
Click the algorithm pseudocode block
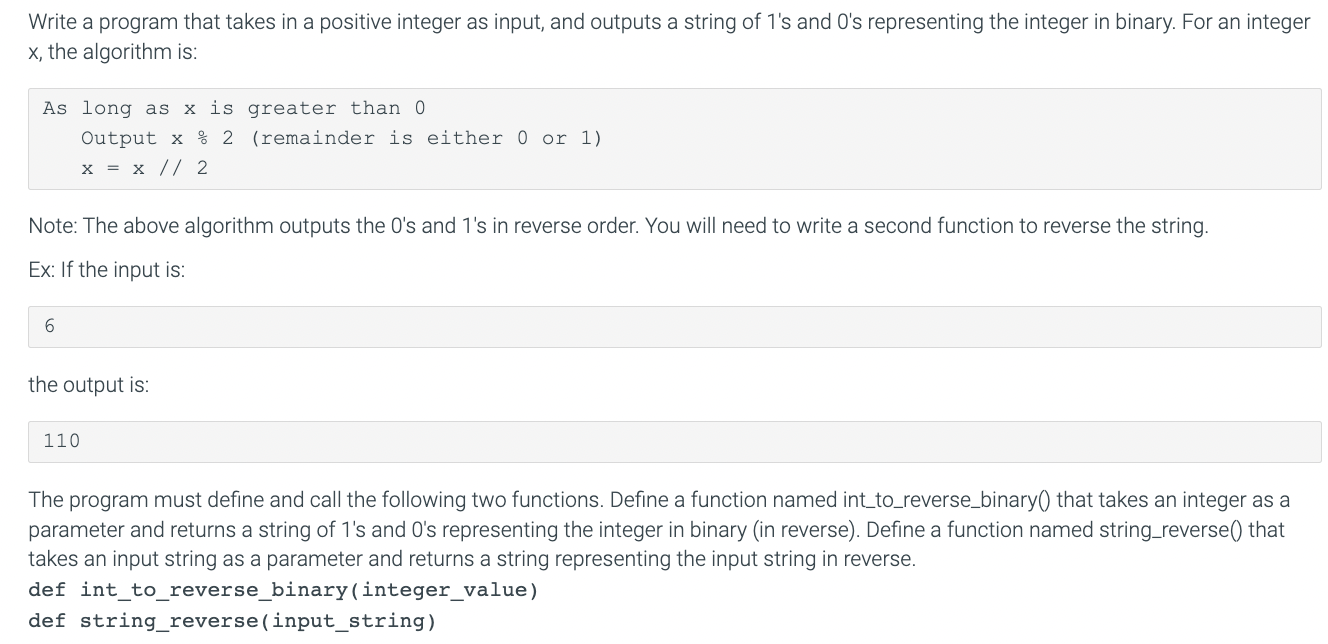coord(674,139)
